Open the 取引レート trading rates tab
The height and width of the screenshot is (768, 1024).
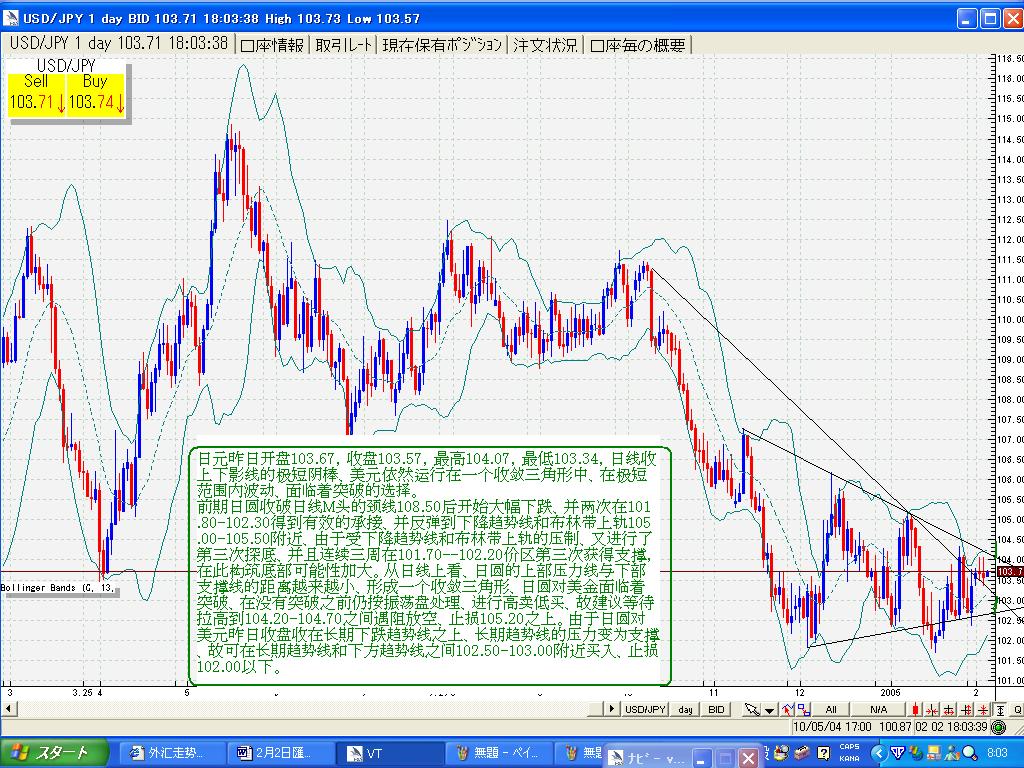coord(344,44)
